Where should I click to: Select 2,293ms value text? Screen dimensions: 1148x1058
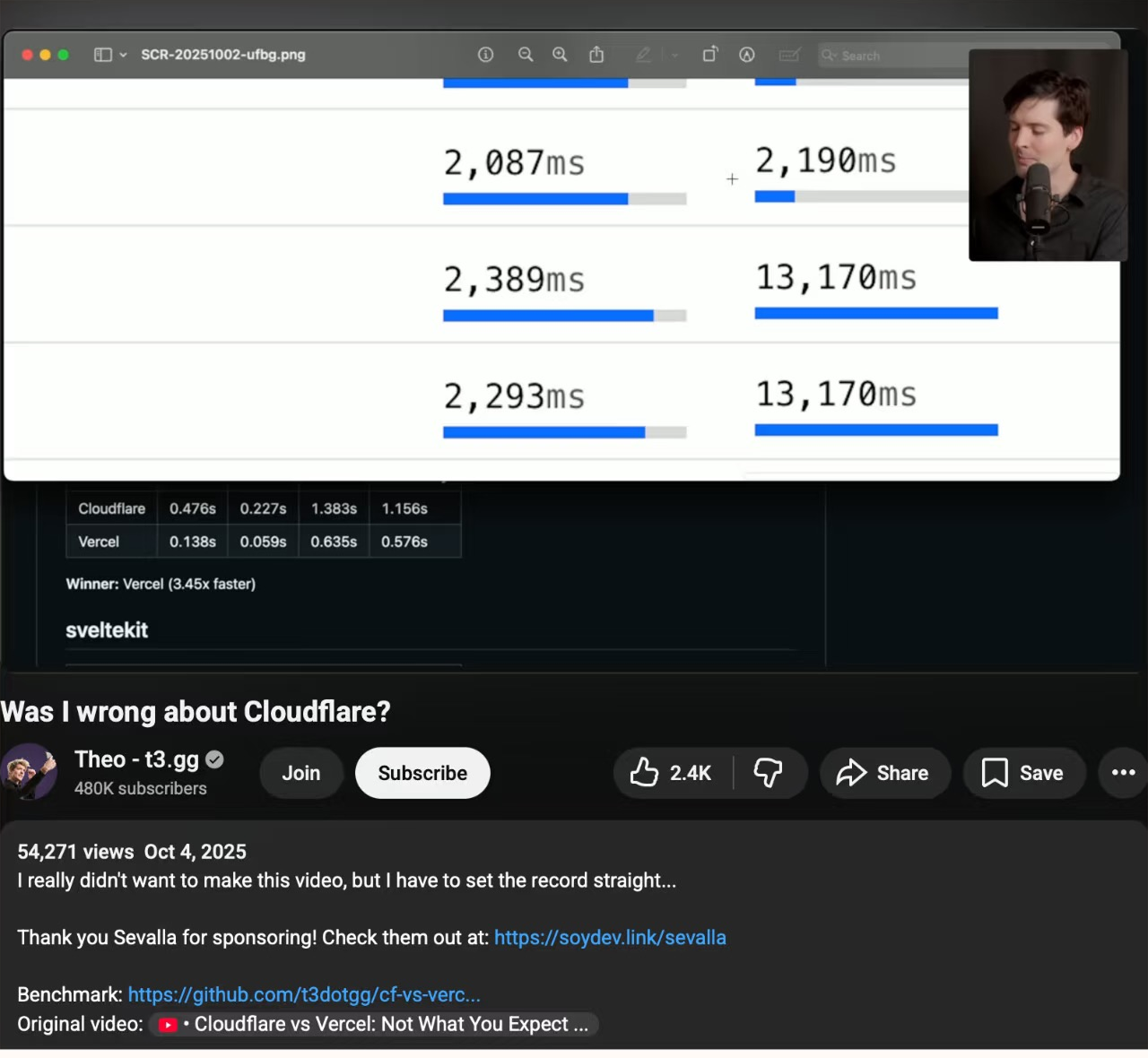click(x=514, y=396)
